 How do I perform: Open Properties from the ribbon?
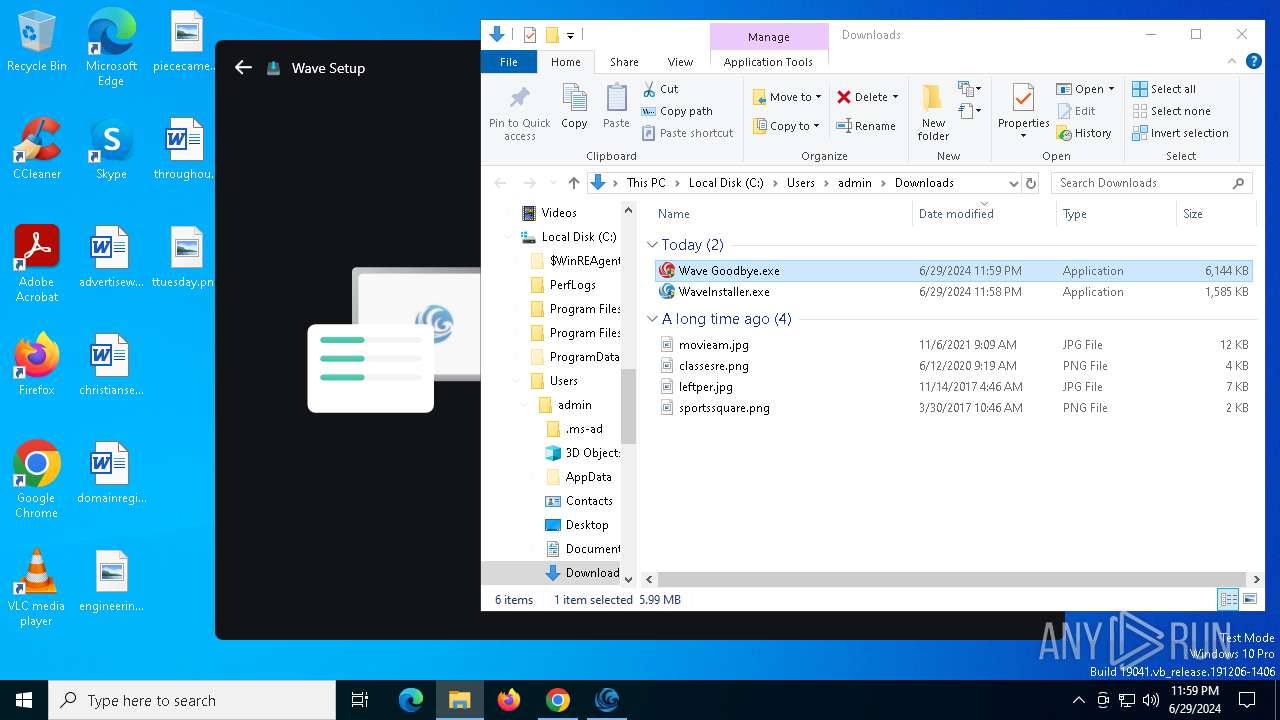coord(1023,112)
